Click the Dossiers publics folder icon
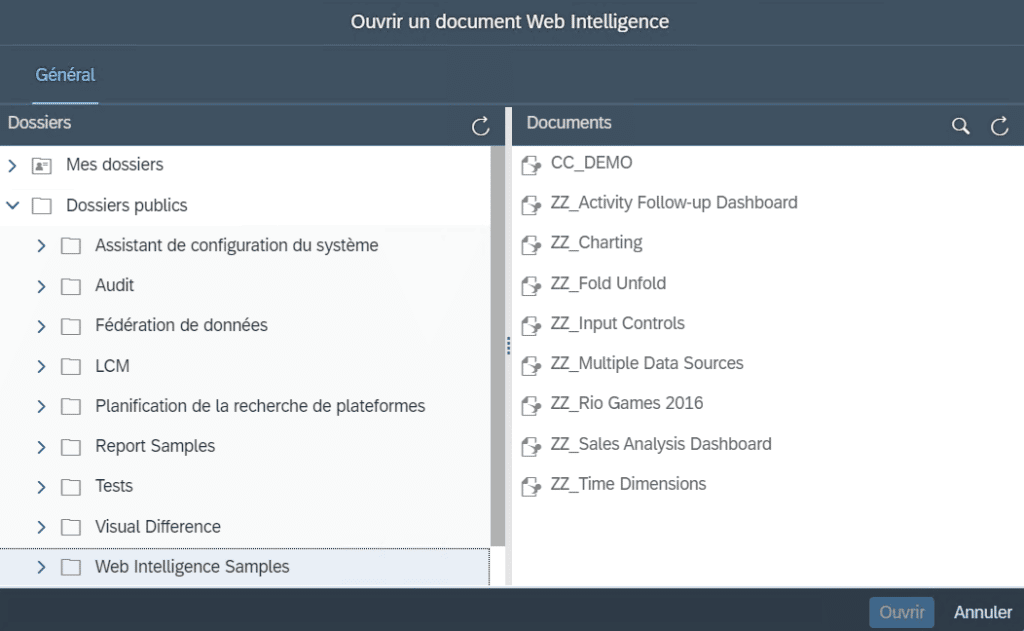The image size is (1024, 631). (x=42, y=206)
